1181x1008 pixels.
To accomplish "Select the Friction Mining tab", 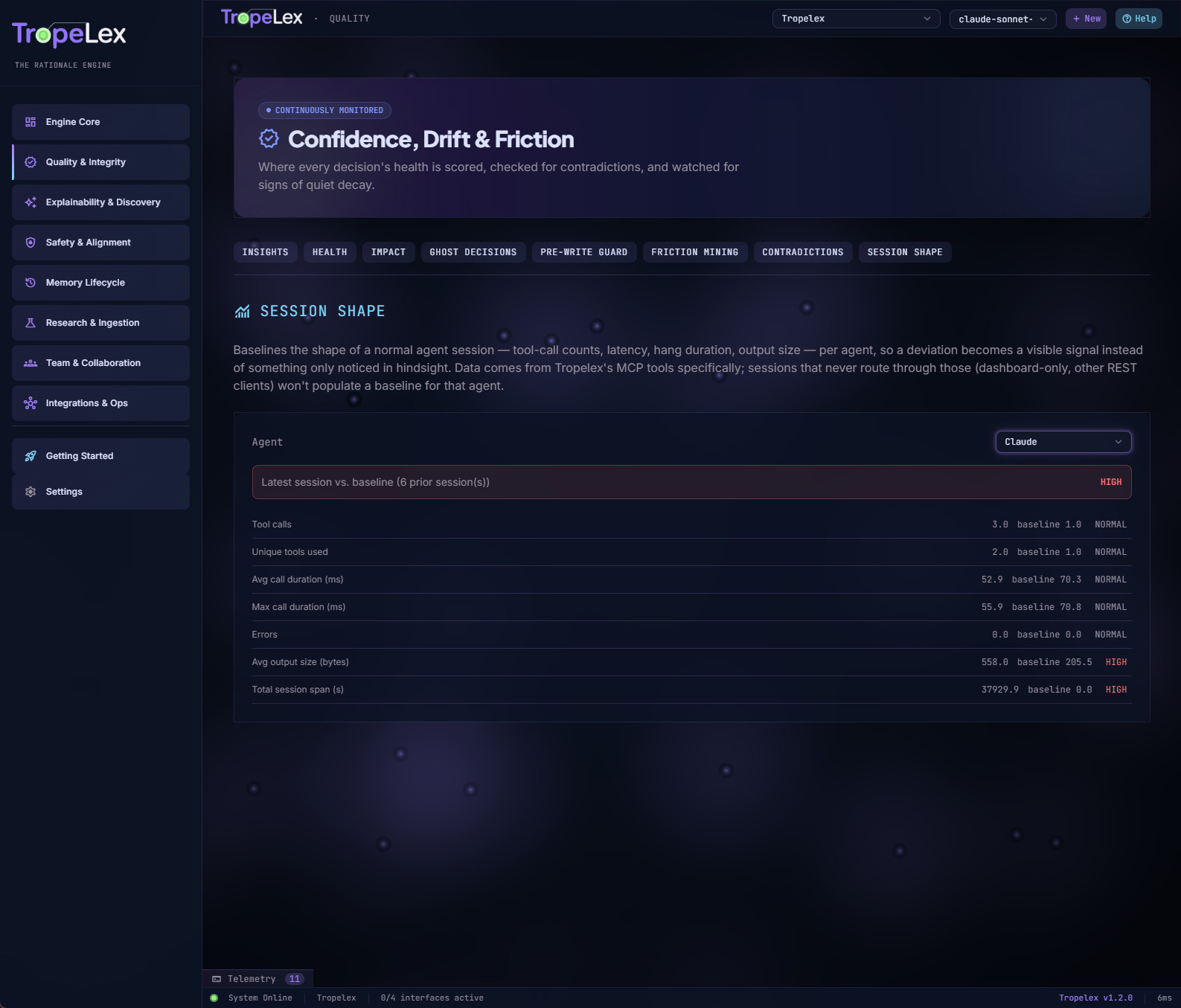I will pyautogui.click(x=695, y=252).
